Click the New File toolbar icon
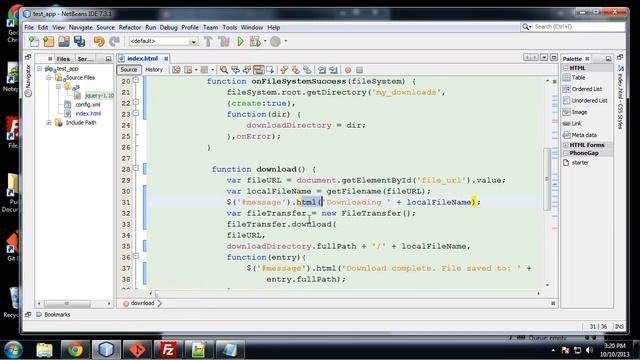Viewport: 640px width, 360px height. coord(33,41)
